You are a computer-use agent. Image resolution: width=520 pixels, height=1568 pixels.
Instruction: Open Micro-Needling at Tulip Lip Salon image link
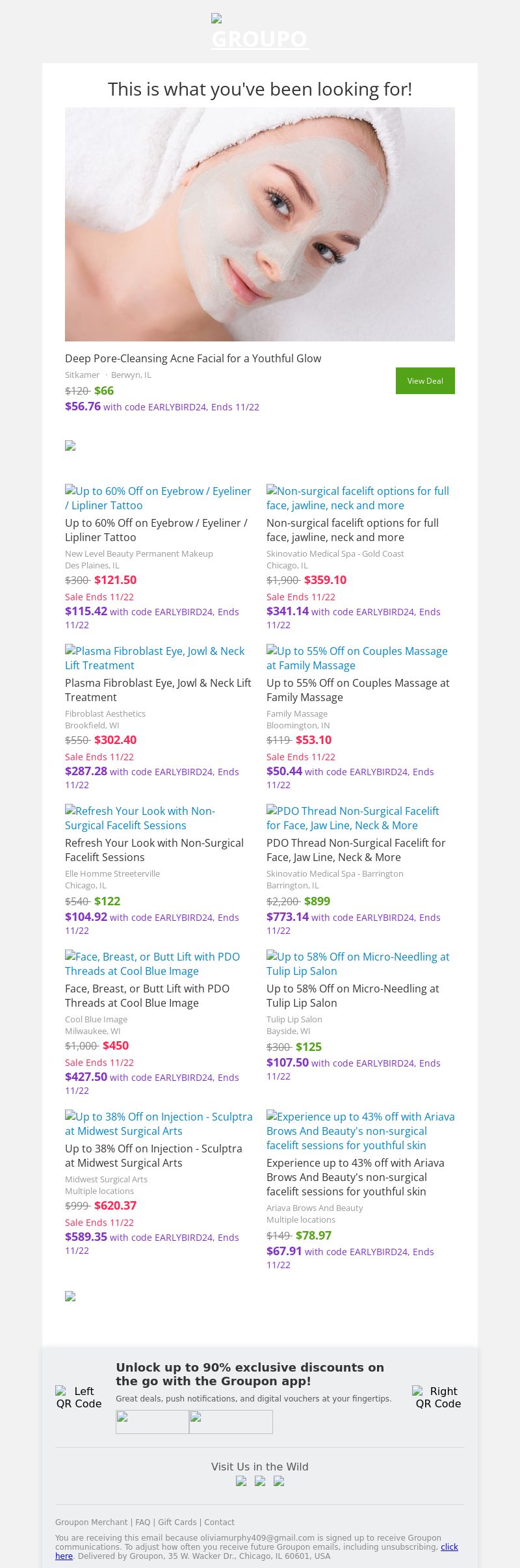358,964
